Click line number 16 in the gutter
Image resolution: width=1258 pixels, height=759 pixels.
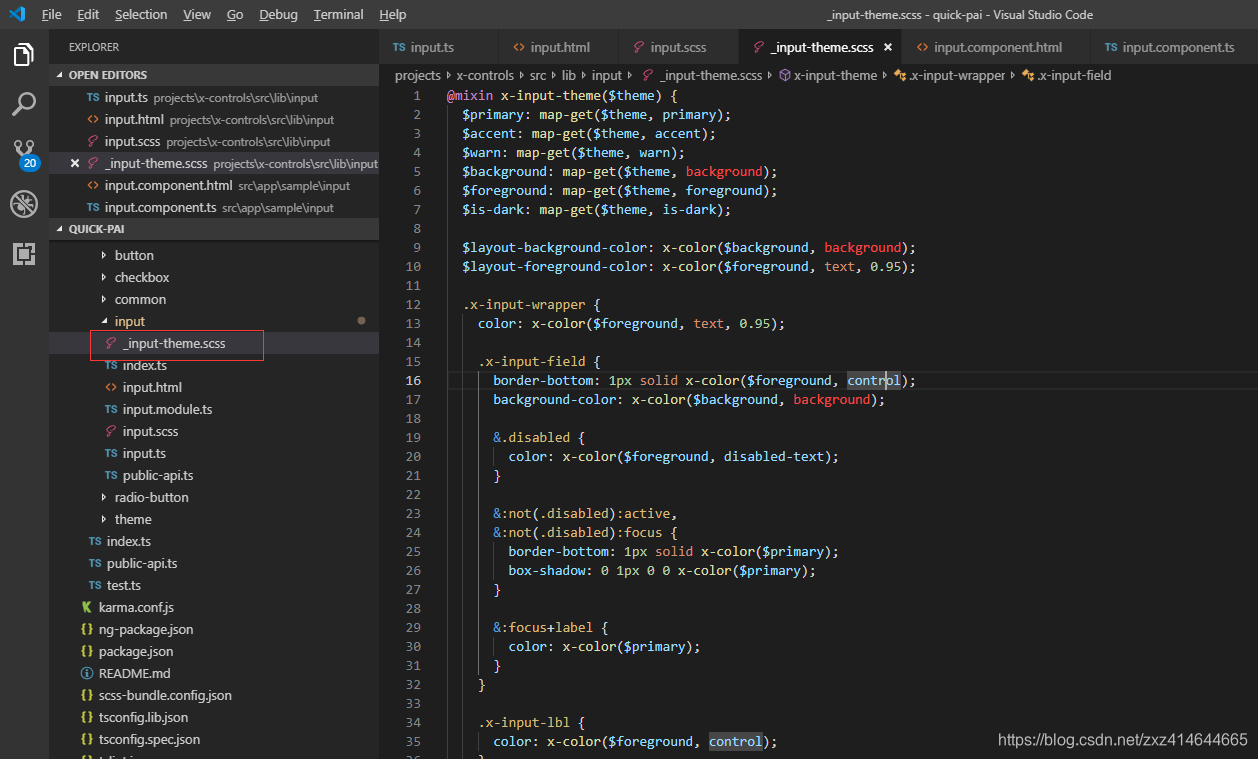click(x=414, y=381)
